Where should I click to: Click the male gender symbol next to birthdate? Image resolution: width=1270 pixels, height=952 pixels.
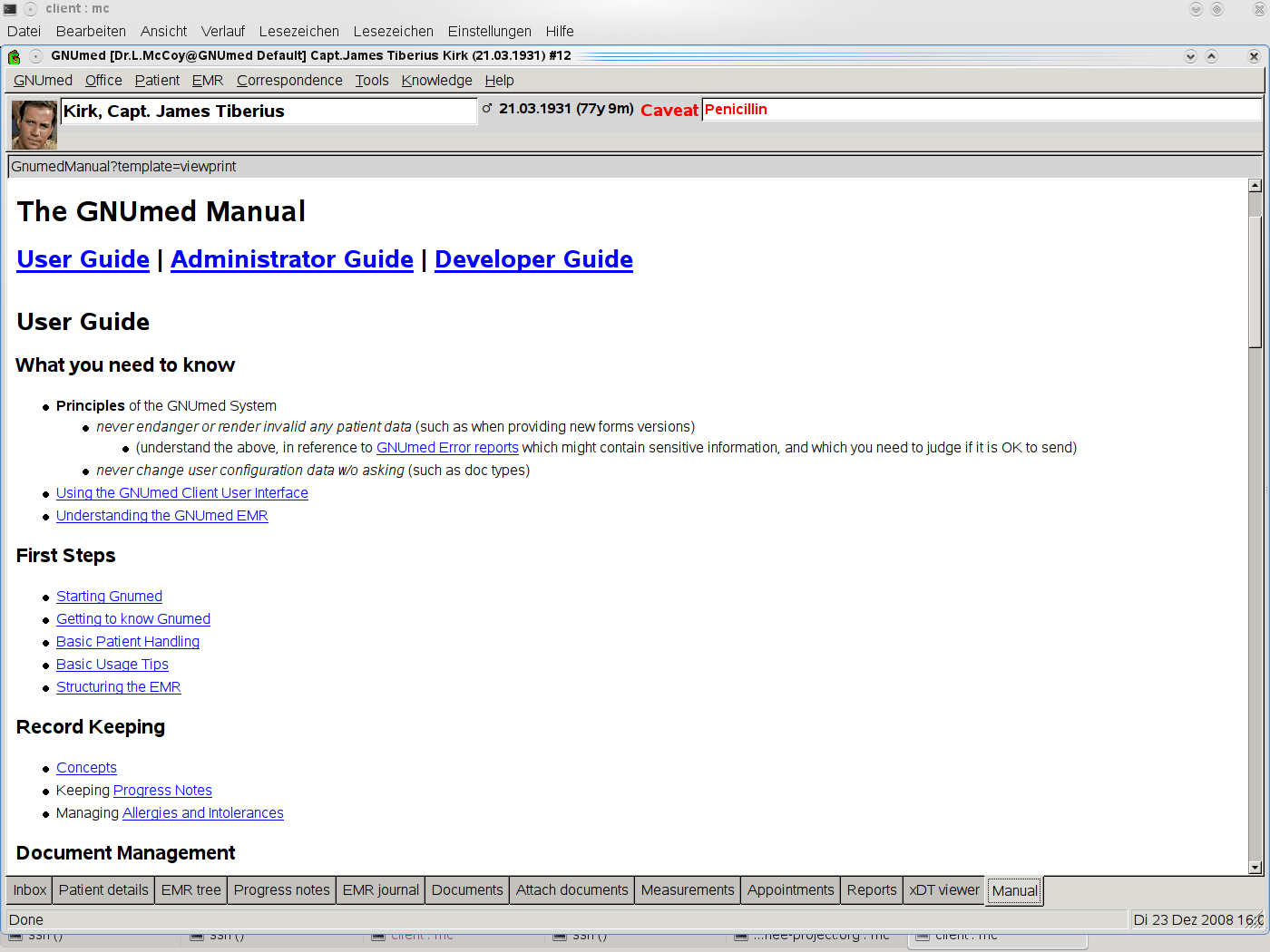[x=487, y=108]
